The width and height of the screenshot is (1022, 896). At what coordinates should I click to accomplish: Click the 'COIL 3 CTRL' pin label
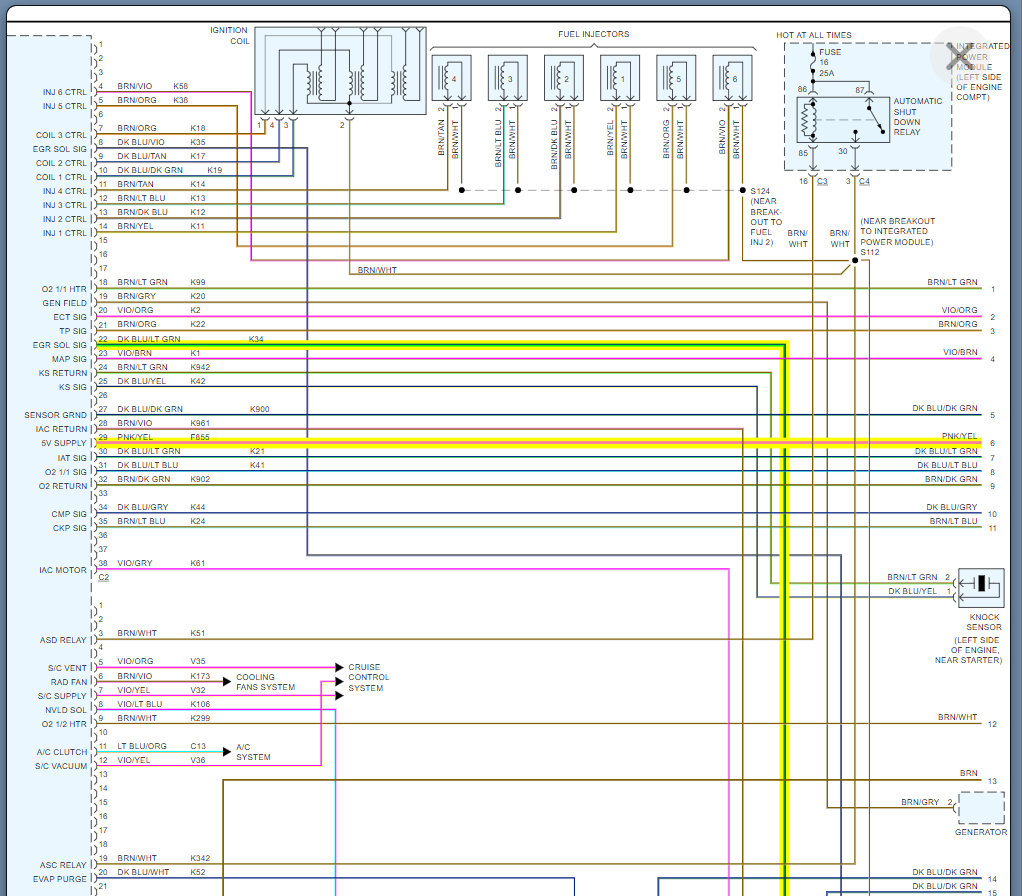pos(61,135)
